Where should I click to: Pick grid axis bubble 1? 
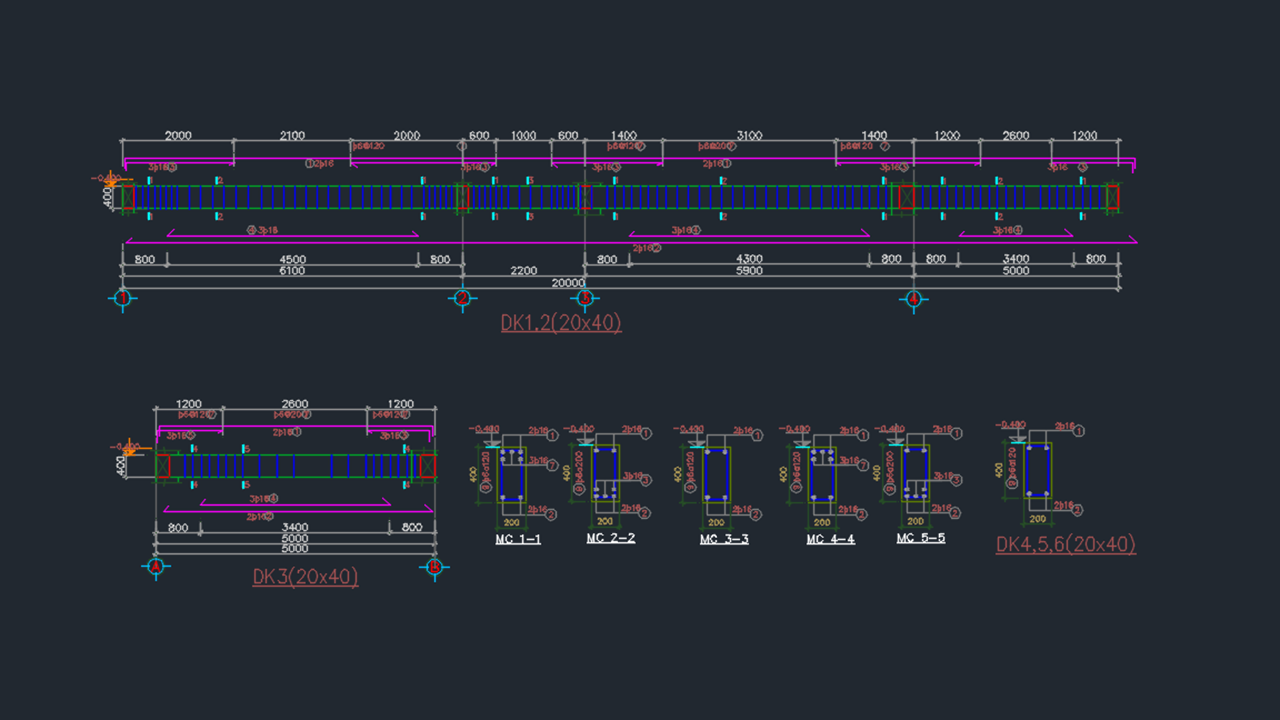122,298
